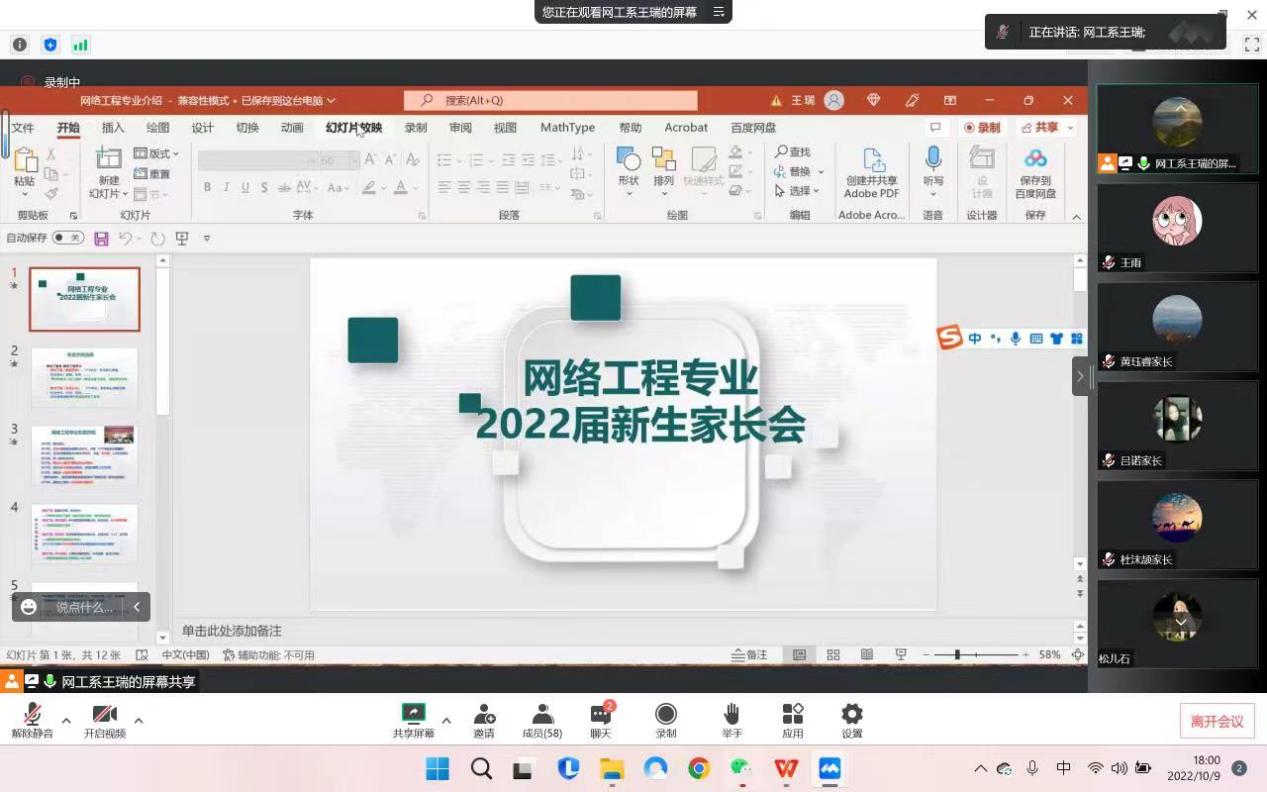Viewport: 1267px width, 792px height.
Task: Click the Share Screen icon in meeting toolbar
Action: (x=413, y=714)
